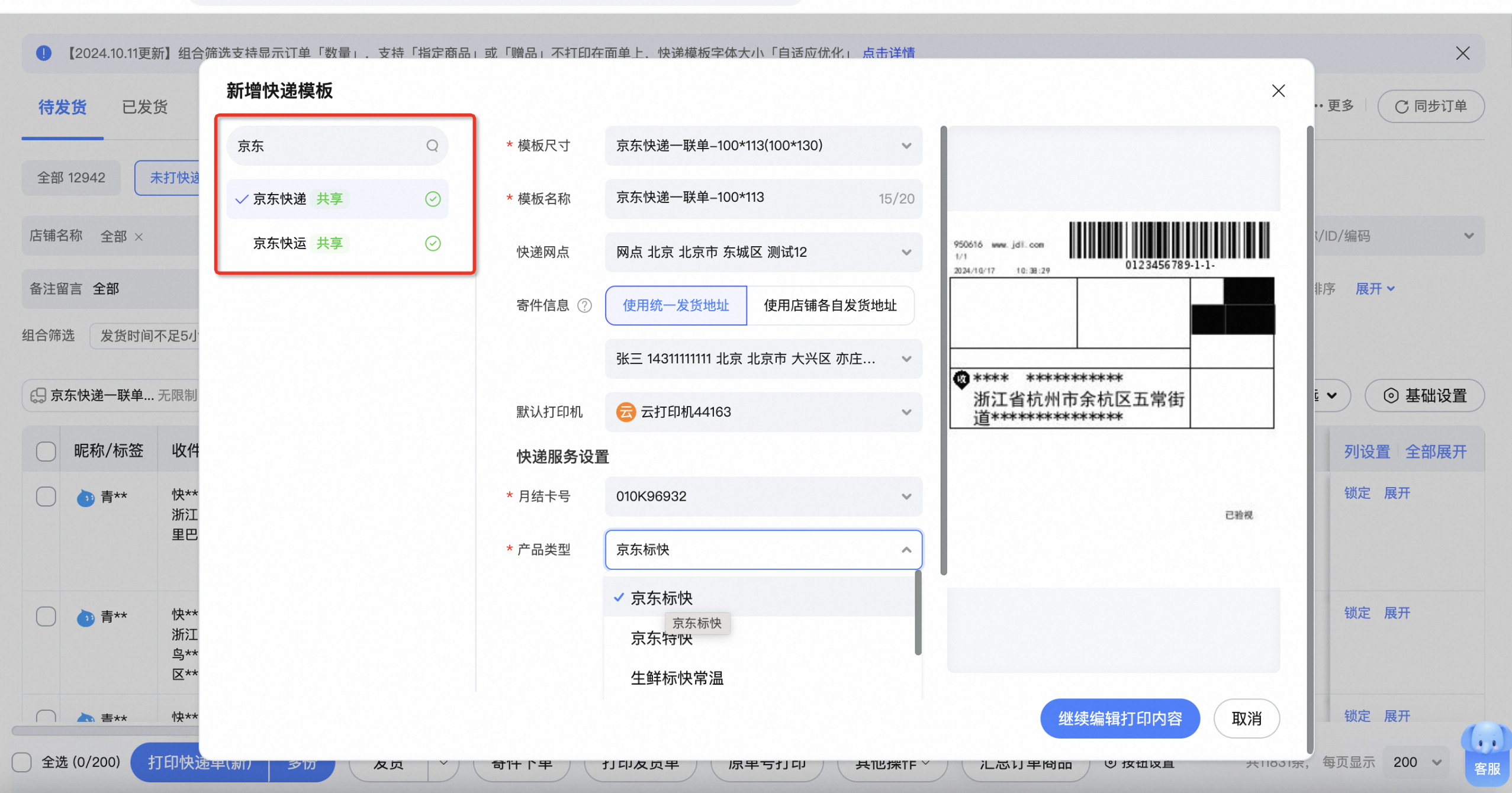Toggle the table header select-all checkbox

pos(46,451)
